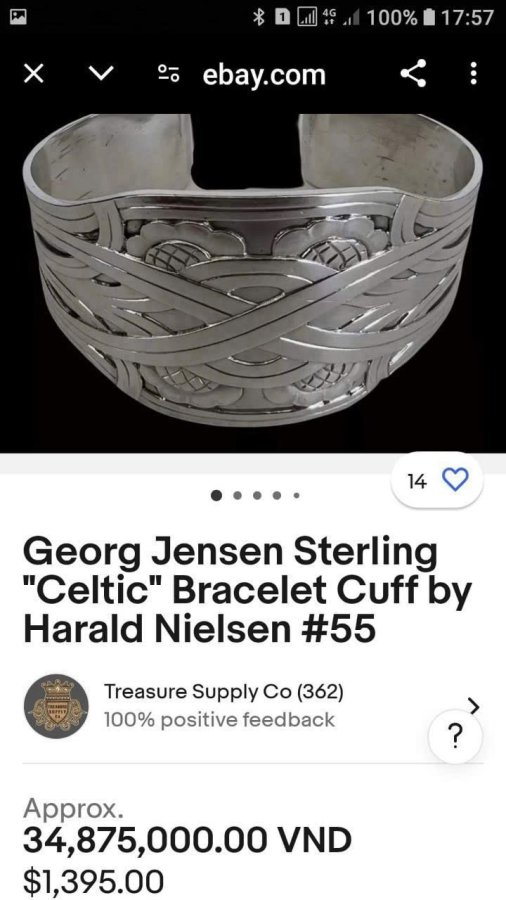Visit Treasure Supply Co (362) seller link
Screen dimensions: 506x900
coord(223,692)
